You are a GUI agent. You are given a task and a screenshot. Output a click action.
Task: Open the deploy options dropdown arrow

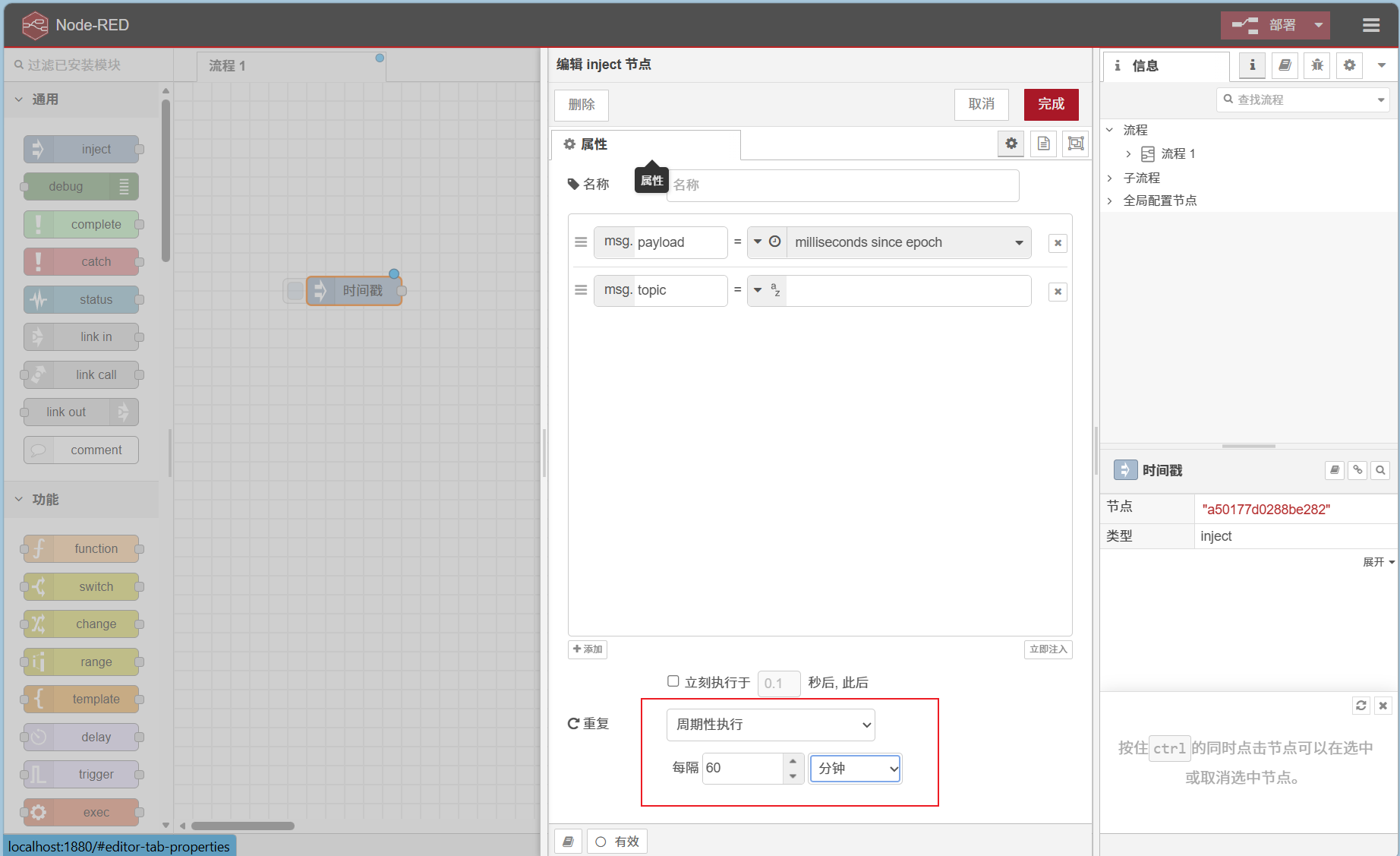click(1319, 25)
